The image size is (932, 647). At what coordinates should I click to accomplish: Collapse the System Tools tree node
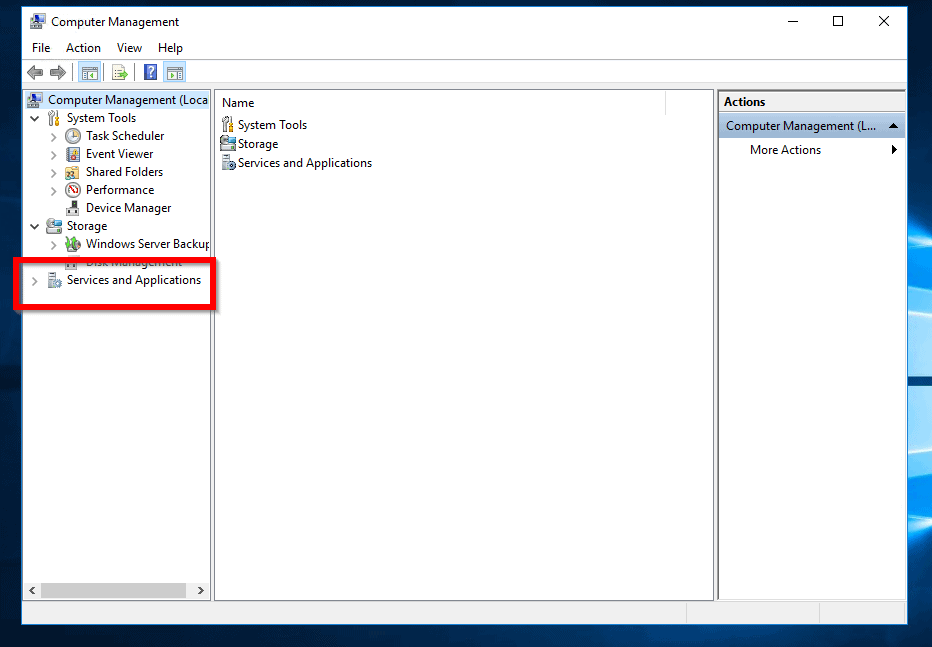[35, 118]
